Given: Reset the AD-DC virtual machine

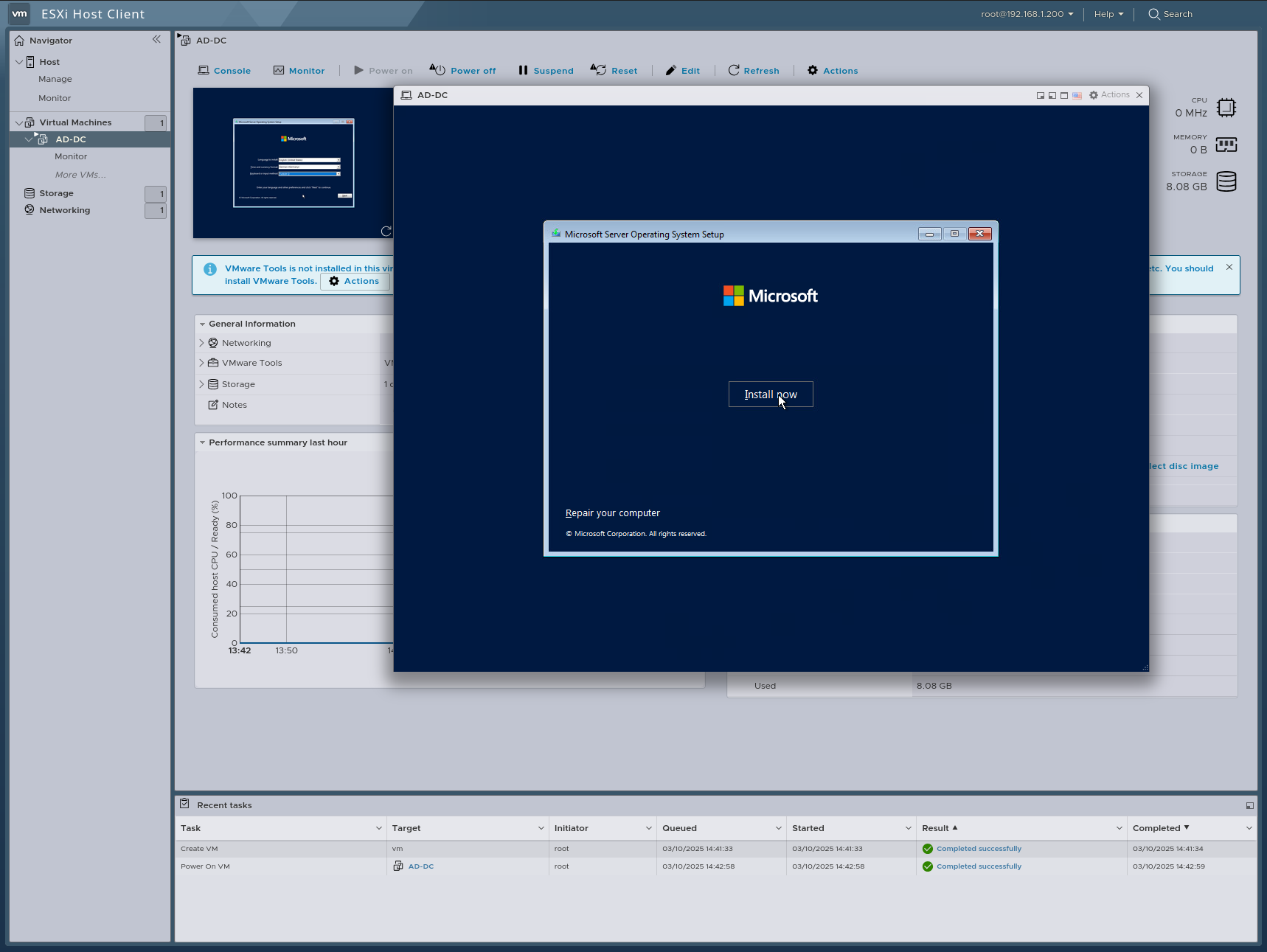Looking at the screenshot, I should click(614, 70).
